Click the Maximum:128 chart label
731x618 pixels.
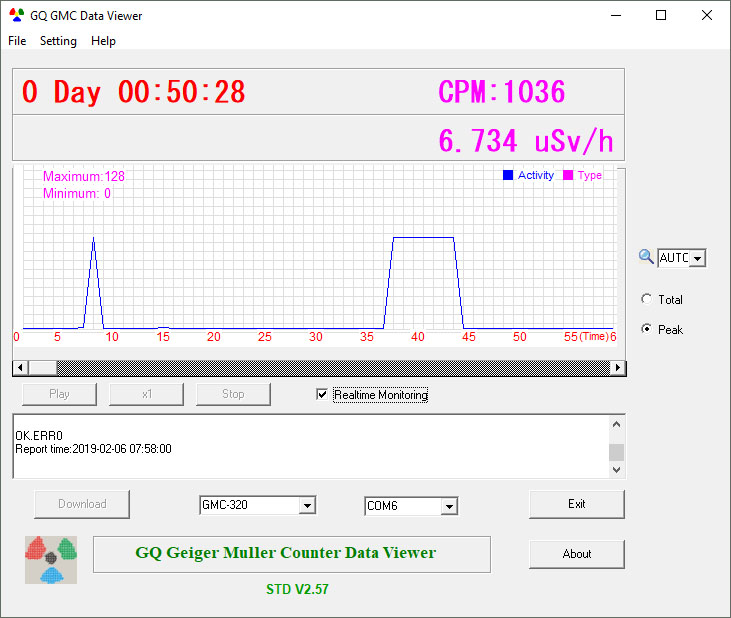84,176
